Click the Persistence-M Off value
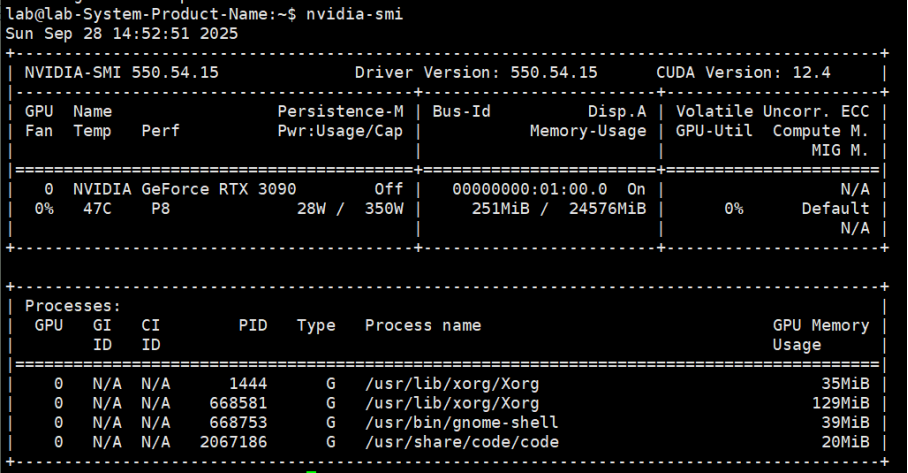908x473 pixels. (x=389, y=189)
